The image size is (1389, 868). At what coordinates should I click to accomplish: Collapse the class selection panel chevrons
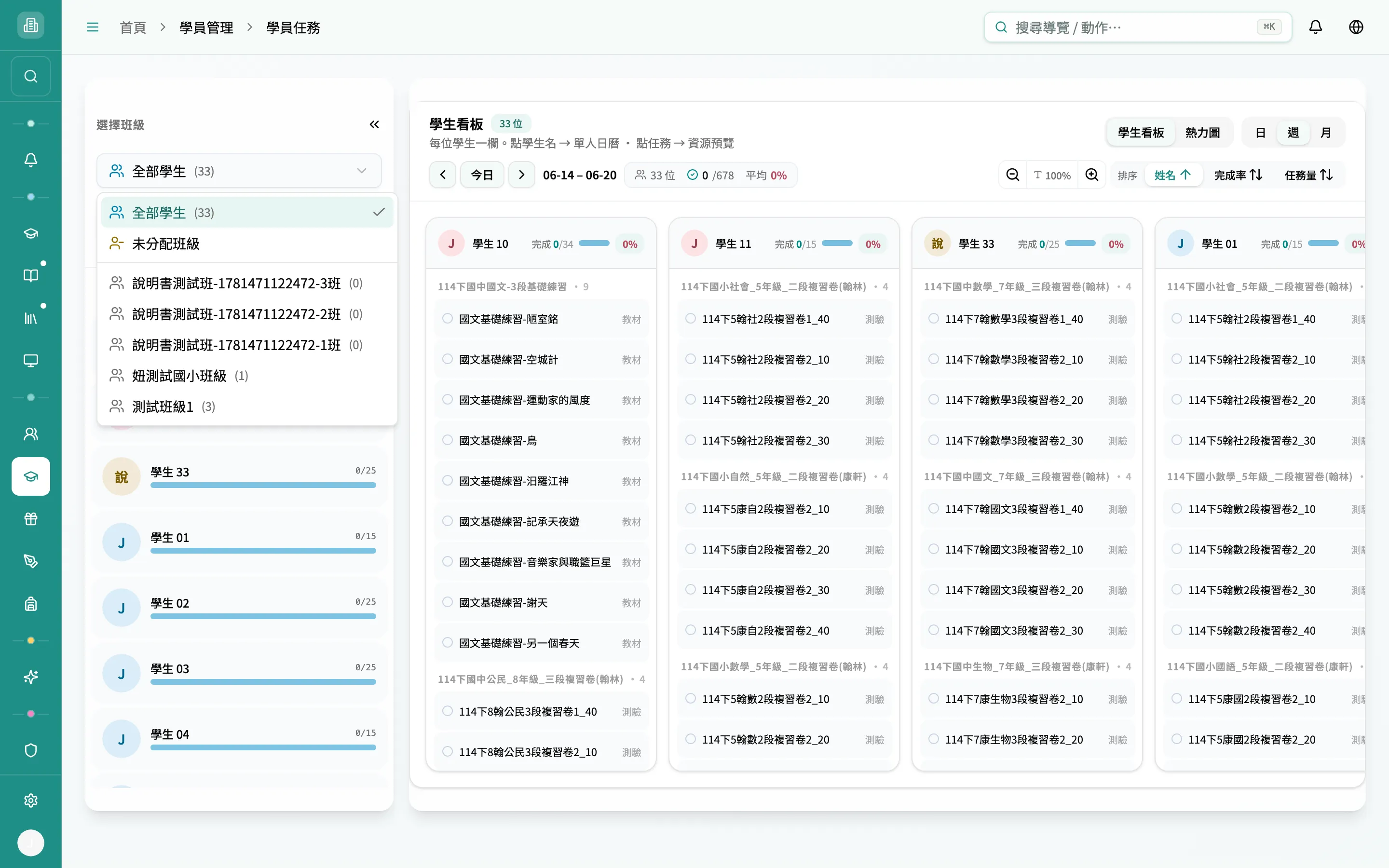click(x=374, y=124)
